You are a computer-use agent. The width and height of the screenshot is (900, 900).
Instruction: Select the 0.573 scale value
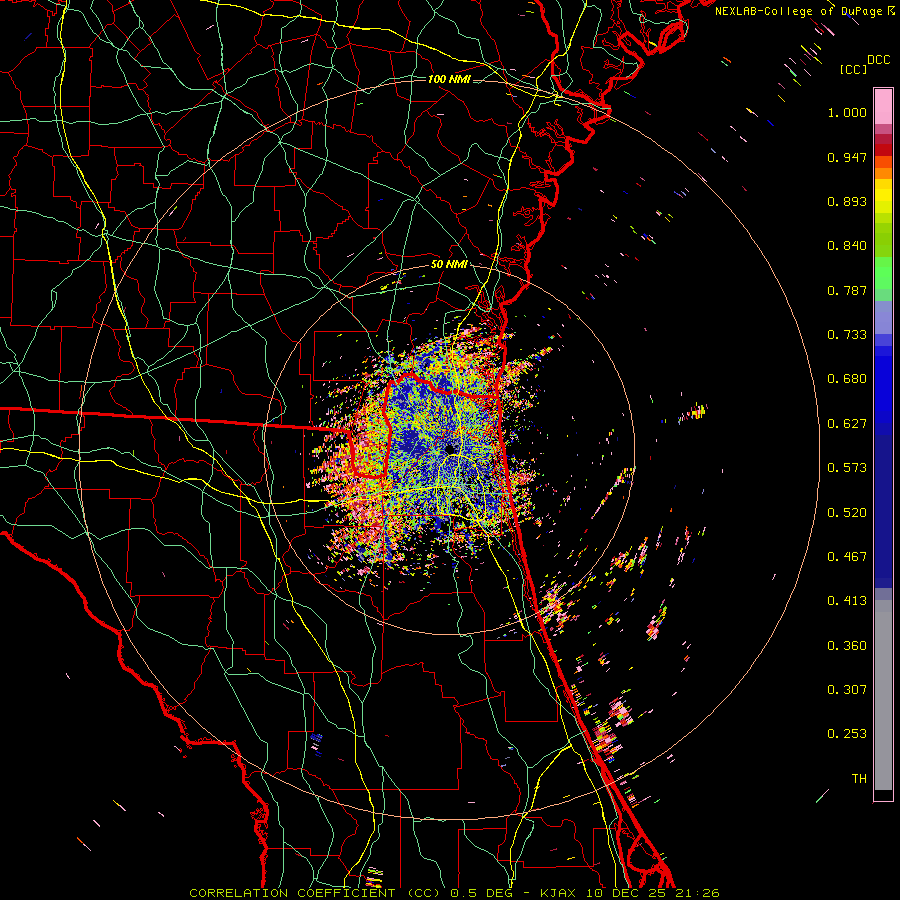(847, 468)
